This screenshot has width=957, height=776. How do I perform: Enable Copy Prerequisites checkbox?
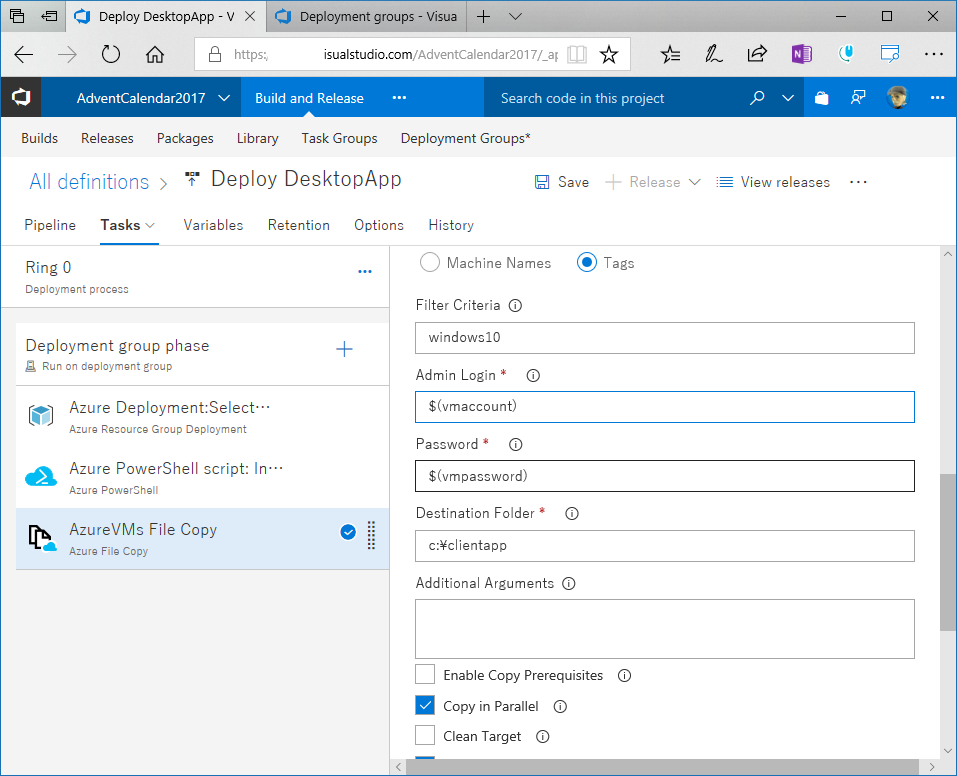coord(425,675)
